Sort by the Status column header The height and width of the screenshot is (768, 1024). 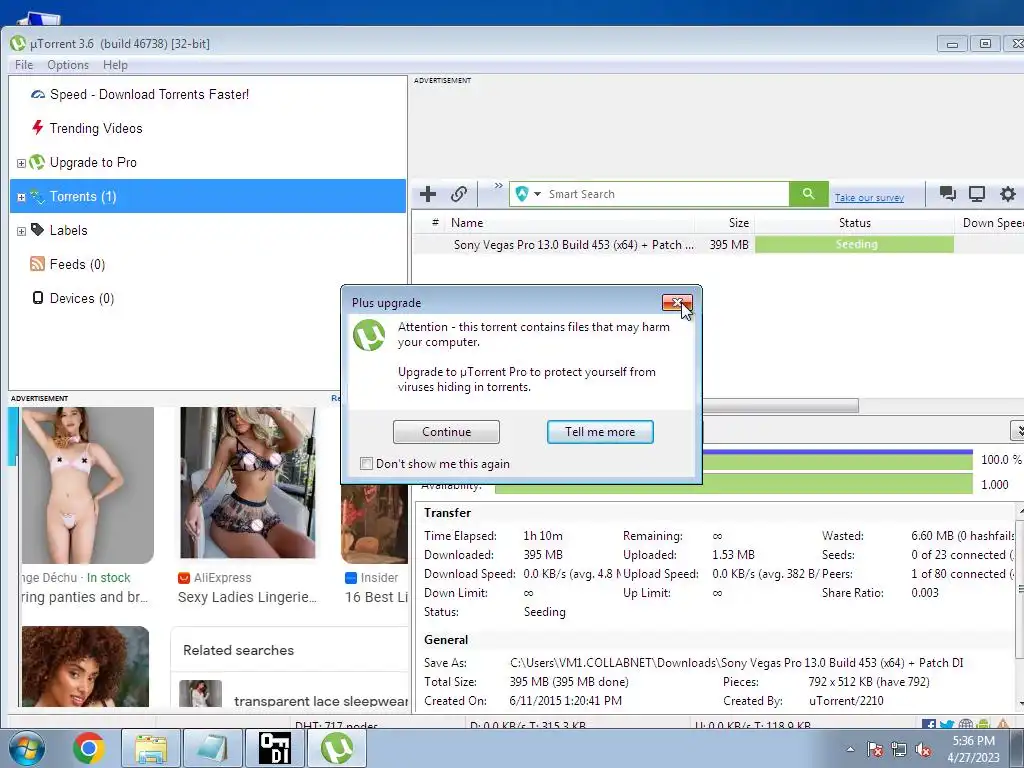854,223
